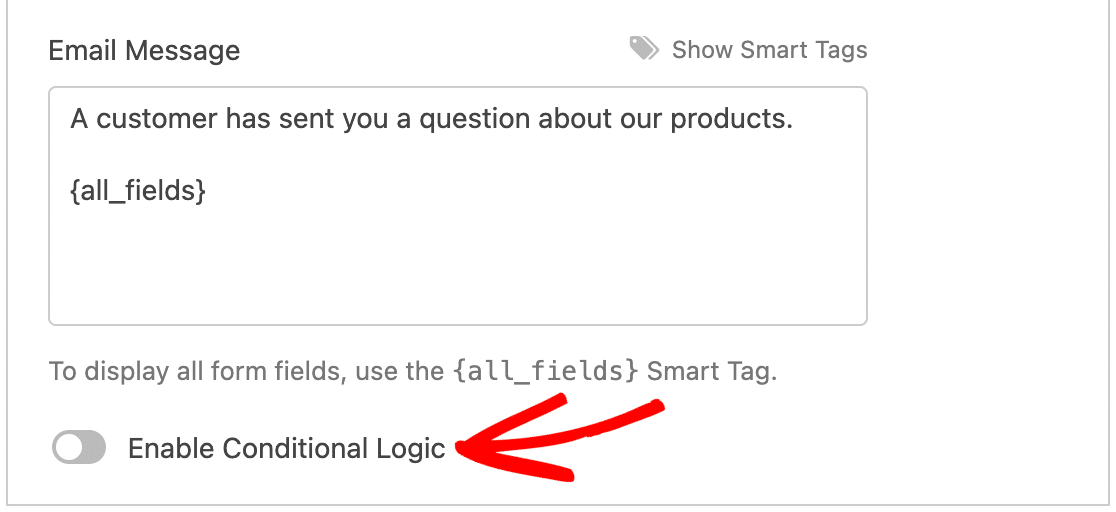Click the word "Tags" in Show Smart Tags
1116x512 pixels.
[839, 50]
